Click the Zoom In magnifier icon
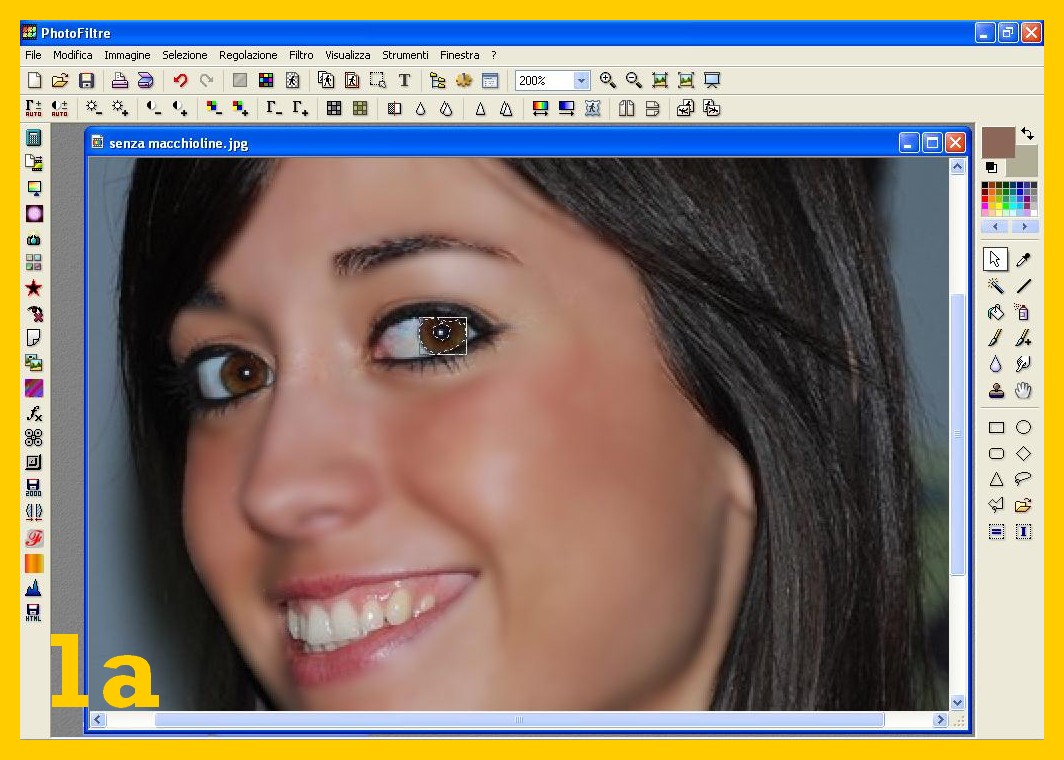Viewport: 1064px width, 760px height. click(608, 80)
